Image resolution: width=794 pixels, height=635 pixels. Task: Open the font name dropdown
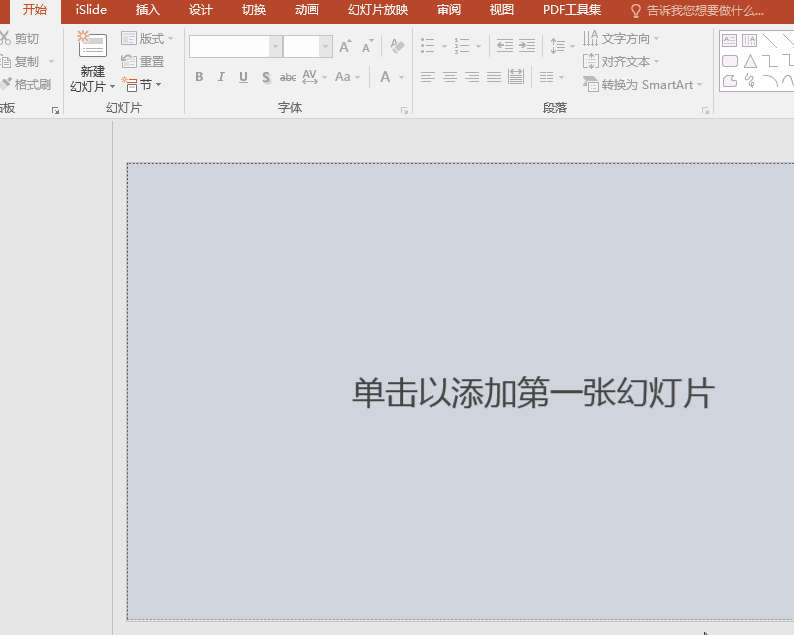coord(275,47)
